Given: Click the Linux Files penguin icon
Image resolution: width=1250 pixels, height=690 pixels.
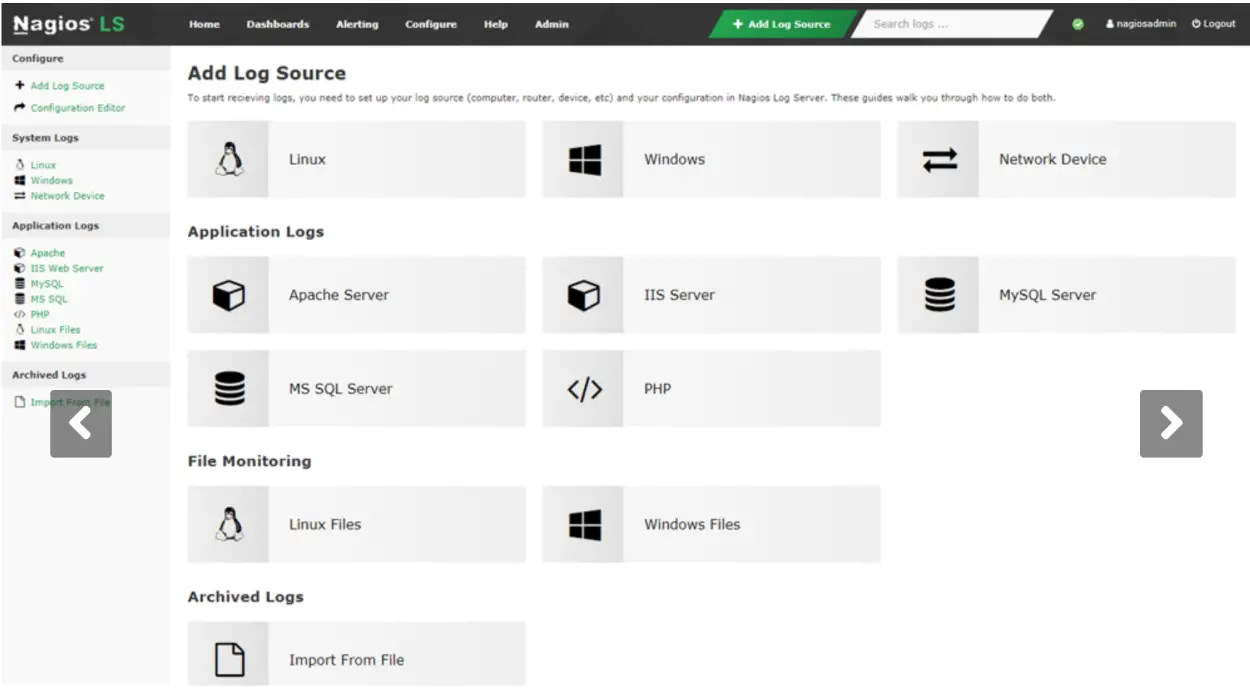Looking at the screenshot, I should point(229,524).
